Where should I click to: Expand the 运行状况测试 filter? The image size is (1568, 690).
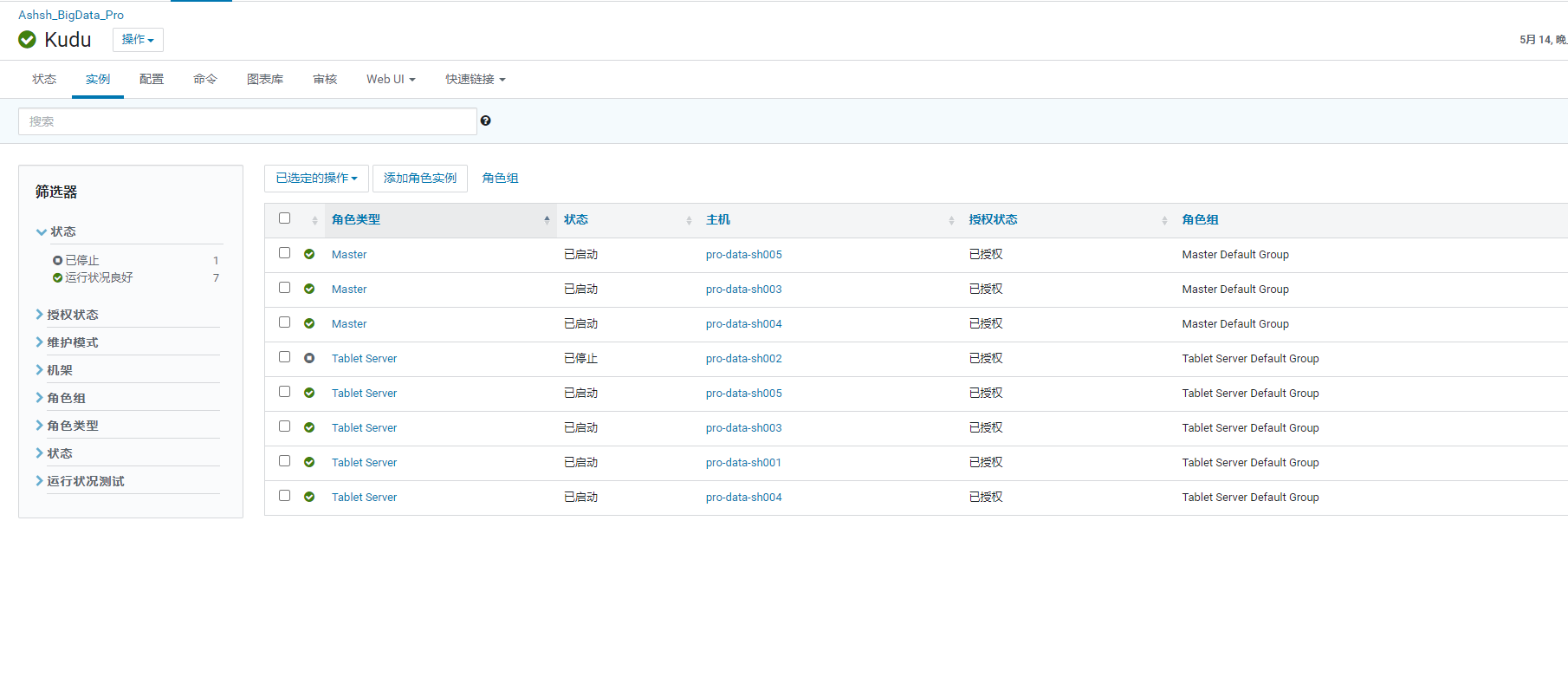click(x=81, y=481)
